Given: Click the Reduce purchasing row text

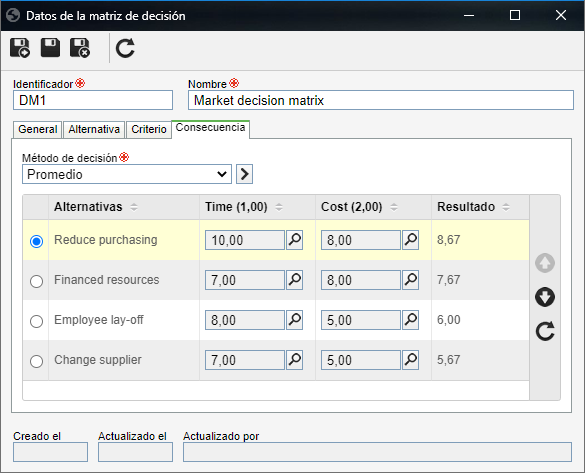Looking at the screenshot, I should coord(106,240).
